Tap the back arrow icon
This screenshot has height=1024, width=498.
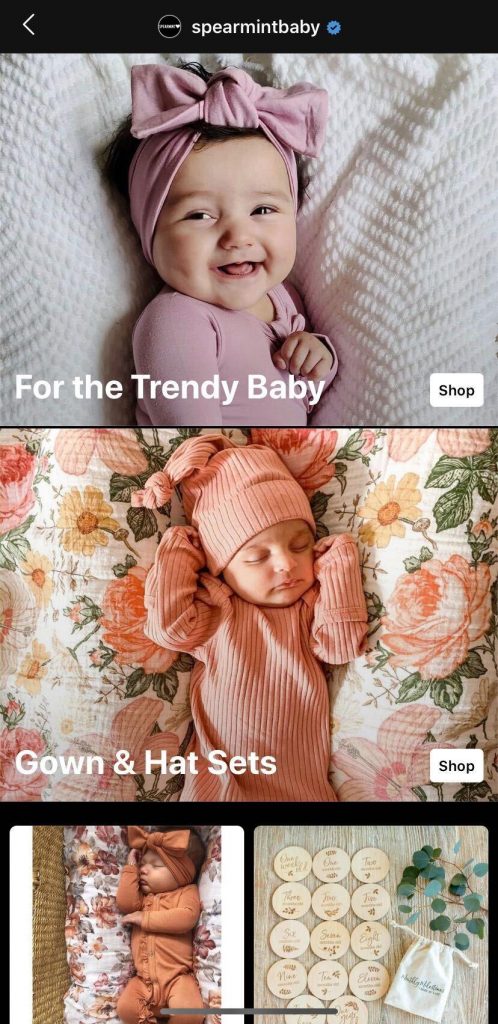28,25
